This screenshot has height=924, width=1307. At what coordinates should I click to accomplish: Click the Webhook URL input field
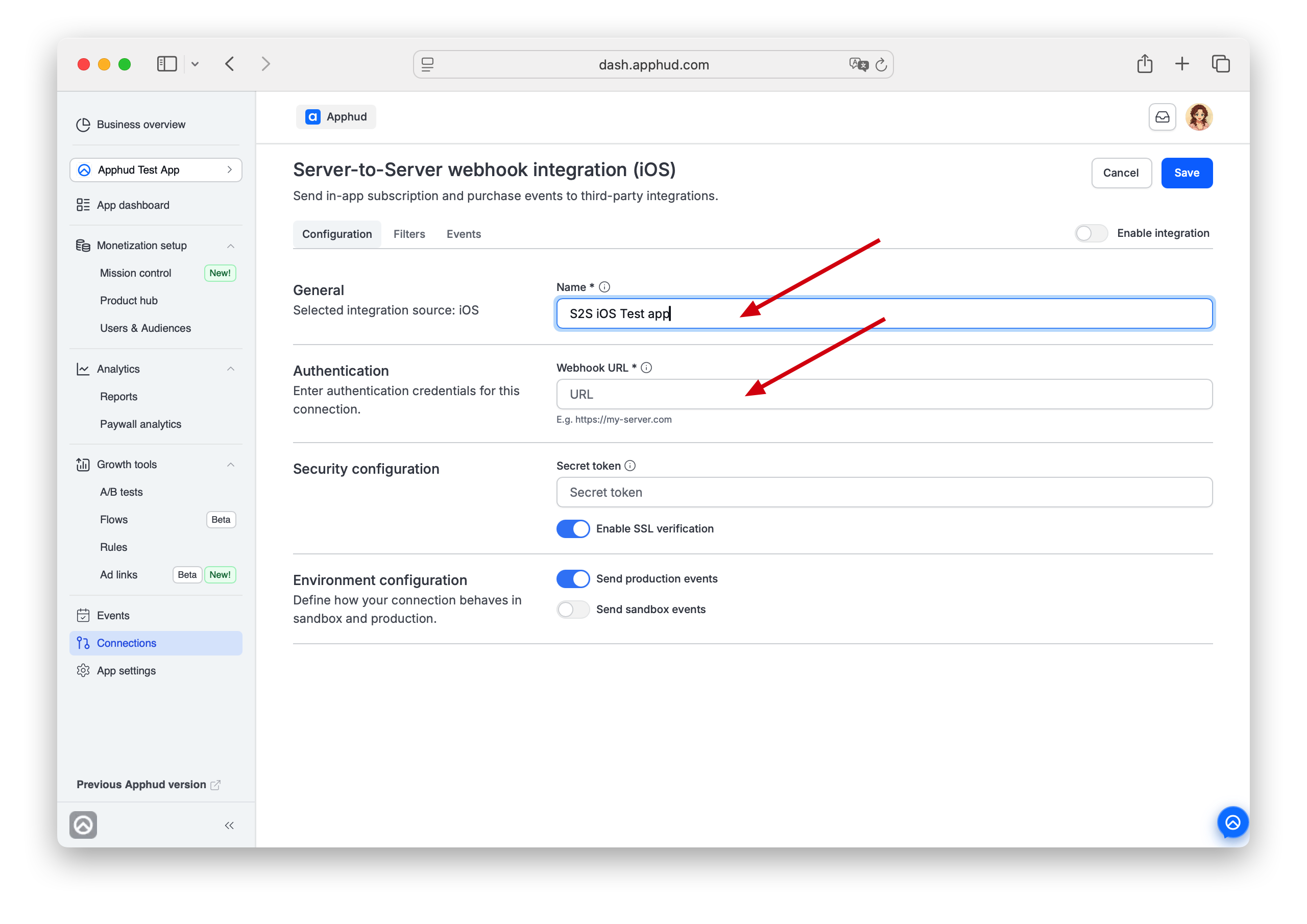coord(884,395)
